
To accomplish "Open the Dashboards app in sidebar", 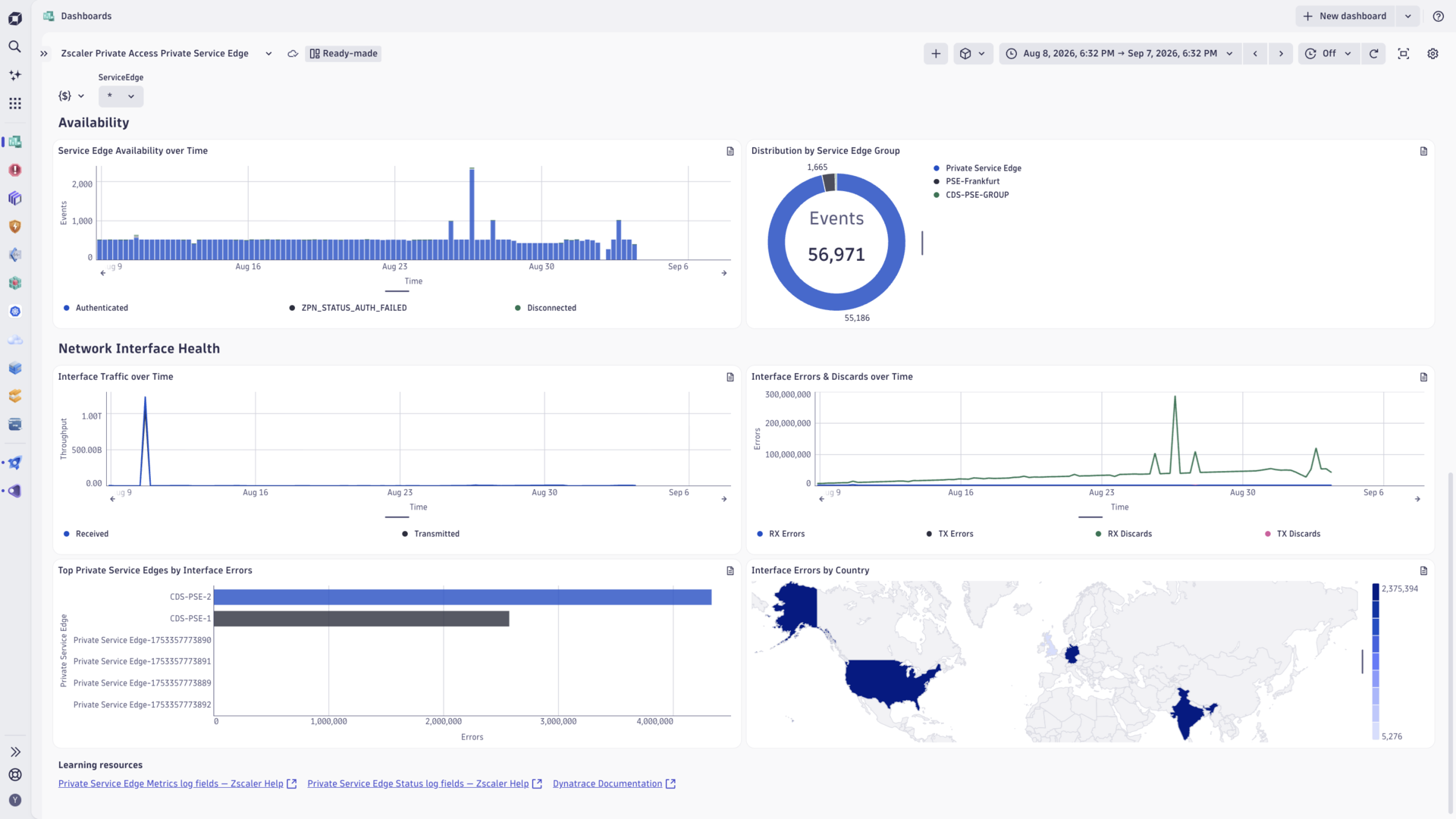I will (x=14, y=142).
